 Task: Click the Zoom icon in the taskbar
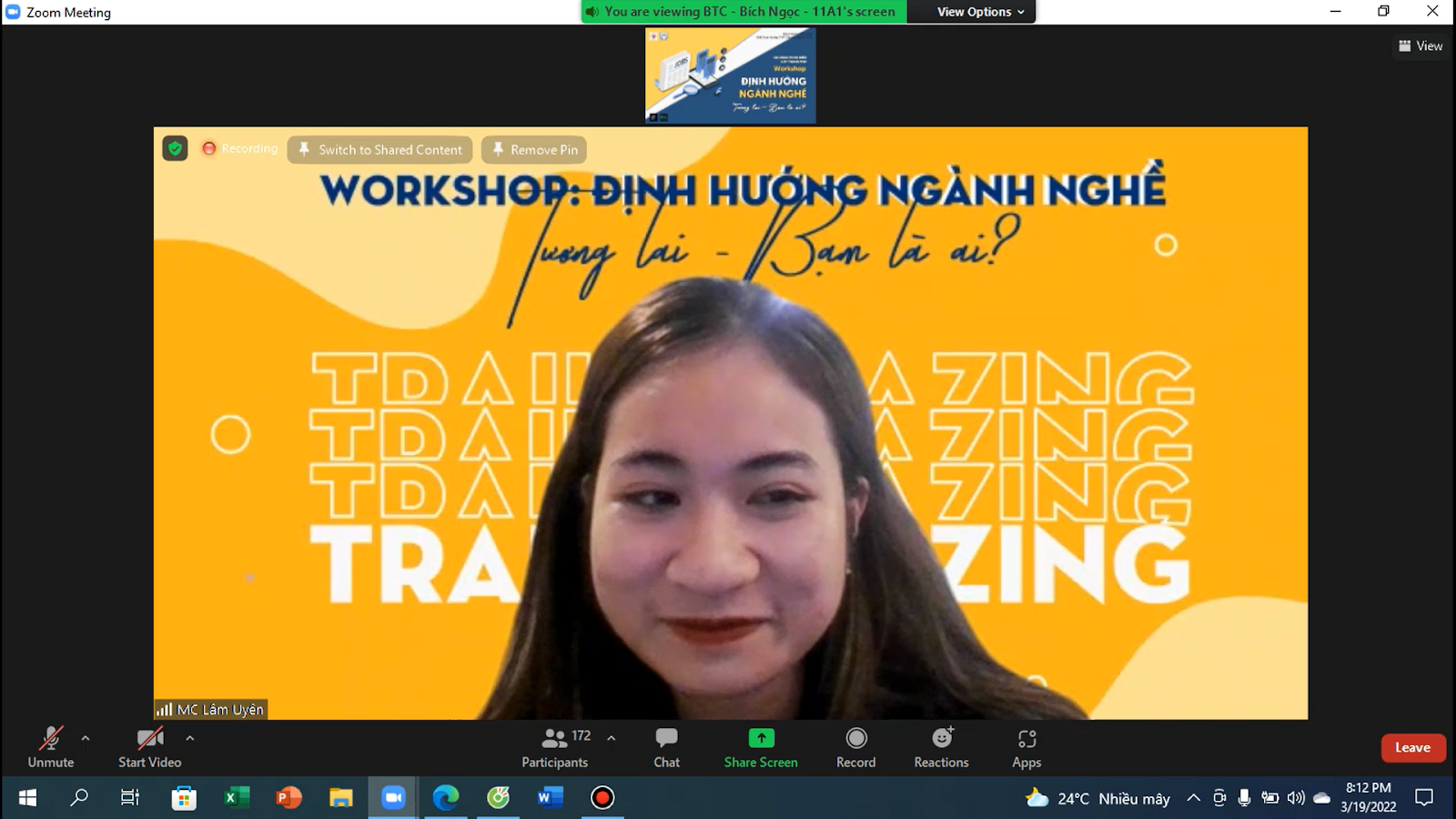393,798
